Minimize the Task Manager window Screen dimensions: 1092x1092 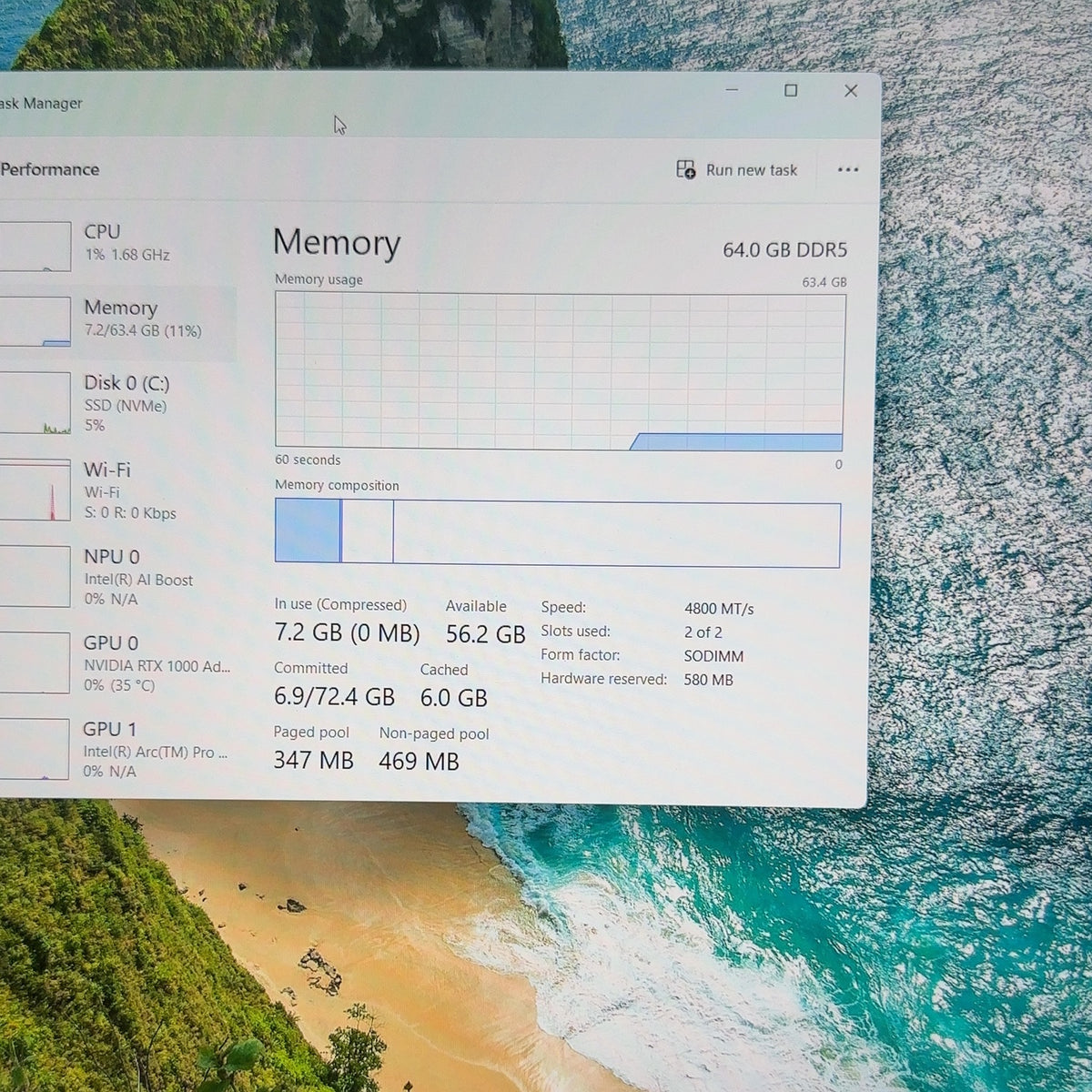click(733, 90)
